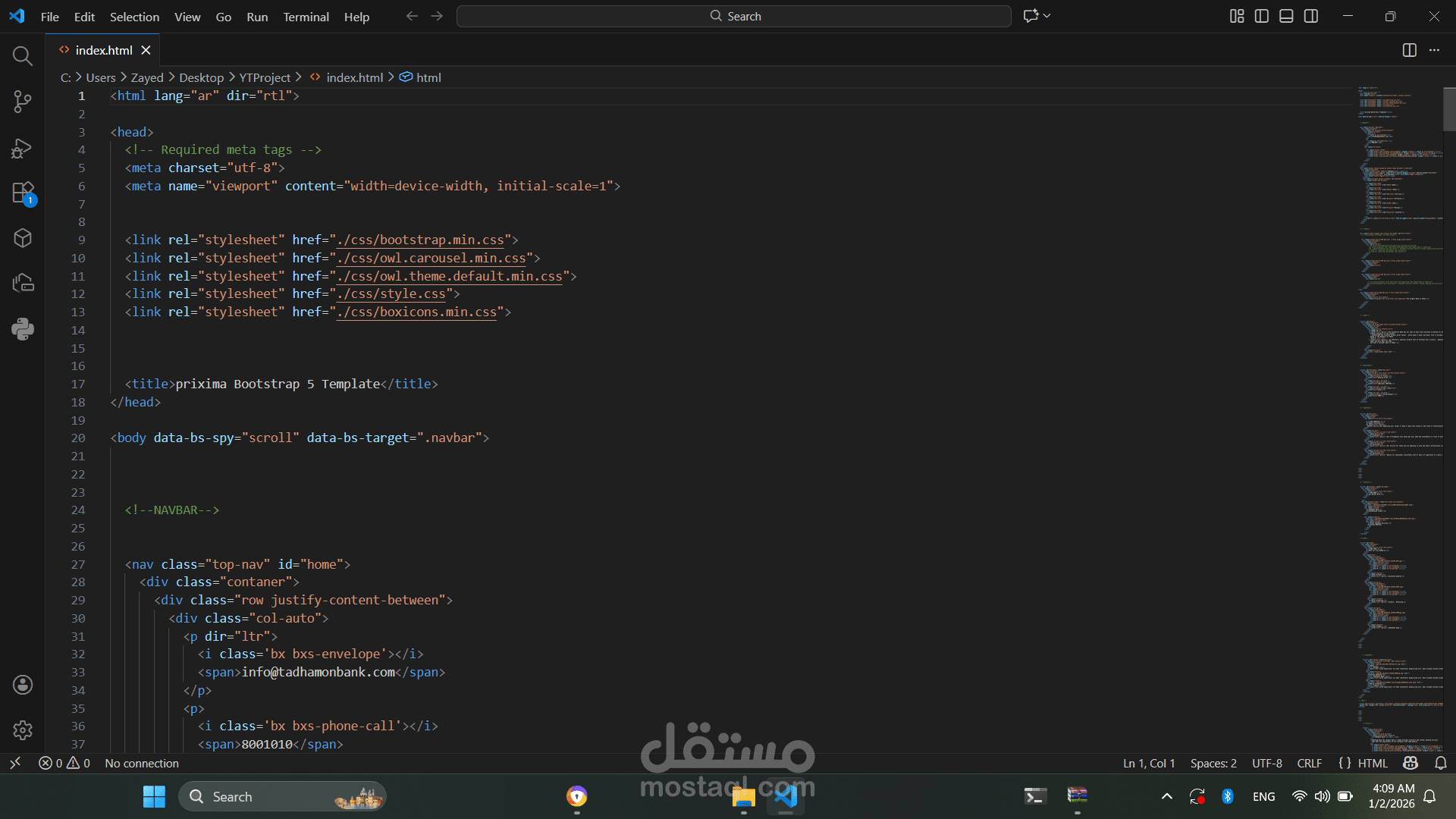Screen dimensions: 1456x819
Task: Click the No connection status item
Action: click(x=142, y=764)
